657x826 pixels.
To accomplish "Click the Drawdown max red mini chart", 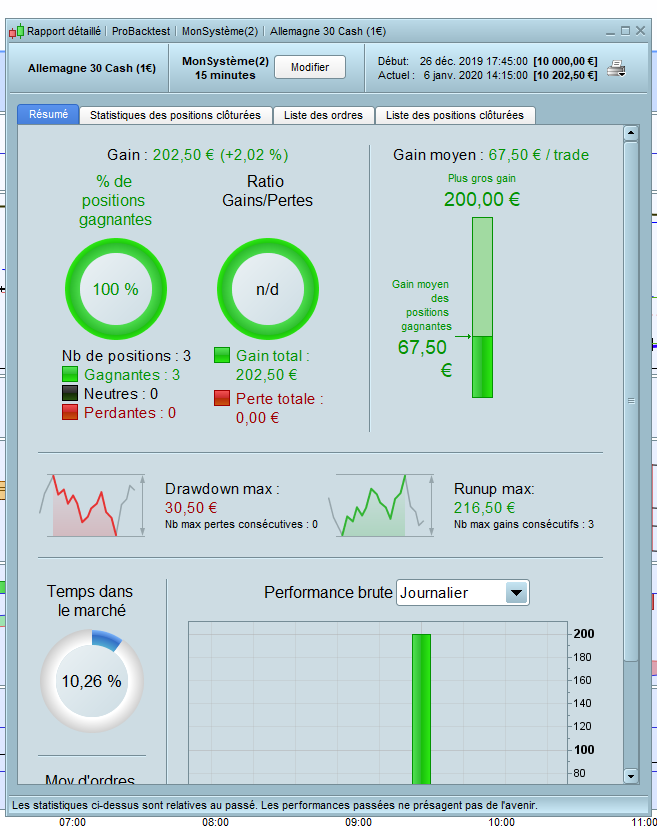I will (93, 505).
